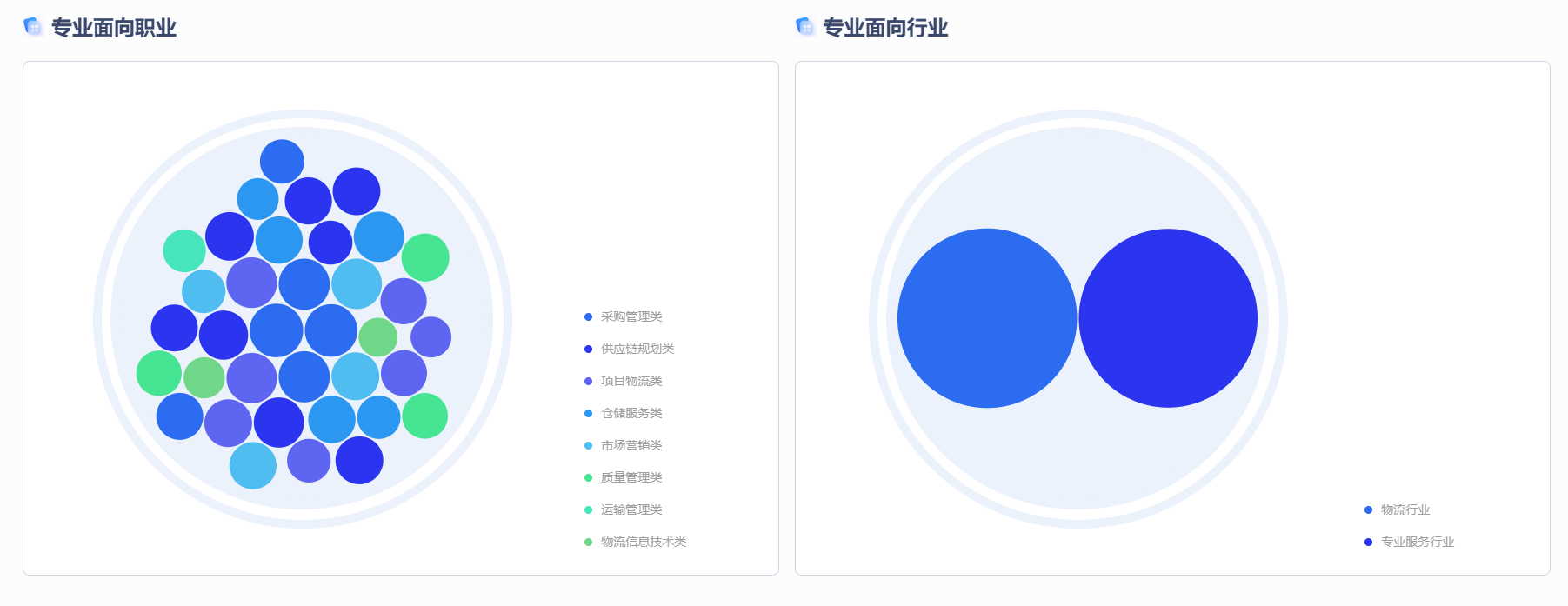
Task: Toggle the 采购管理类 legend item
Action: click(624, 316)
